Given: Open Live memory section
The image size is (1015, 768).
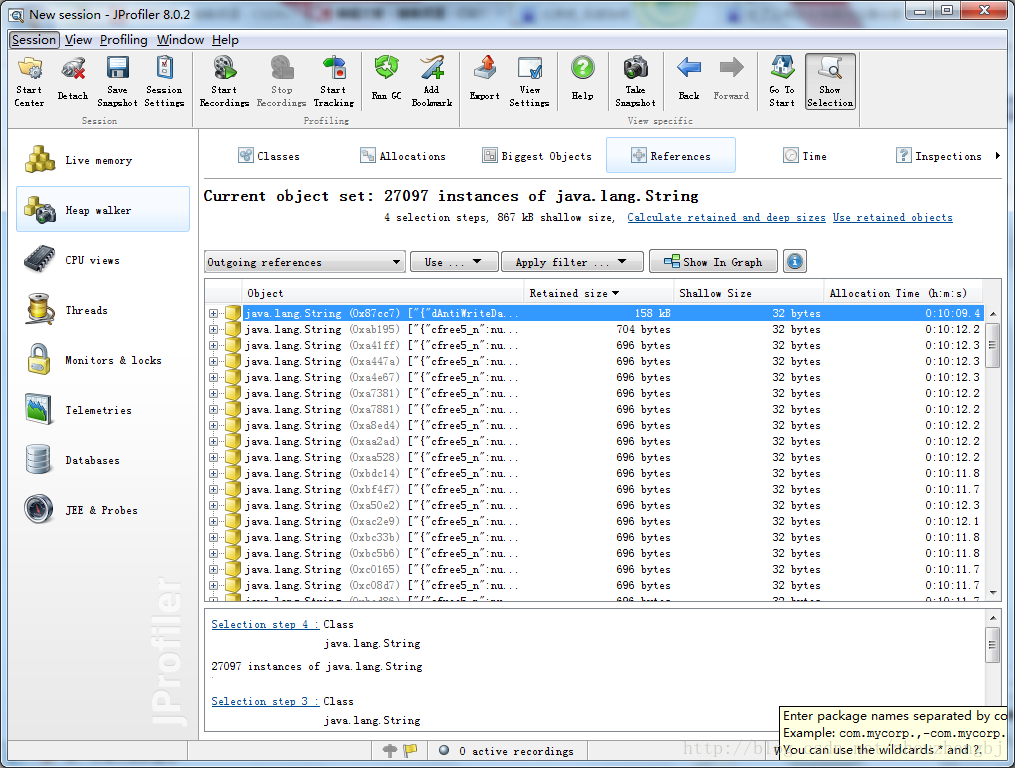Looking at the screenshot, I should coord(103,160).
